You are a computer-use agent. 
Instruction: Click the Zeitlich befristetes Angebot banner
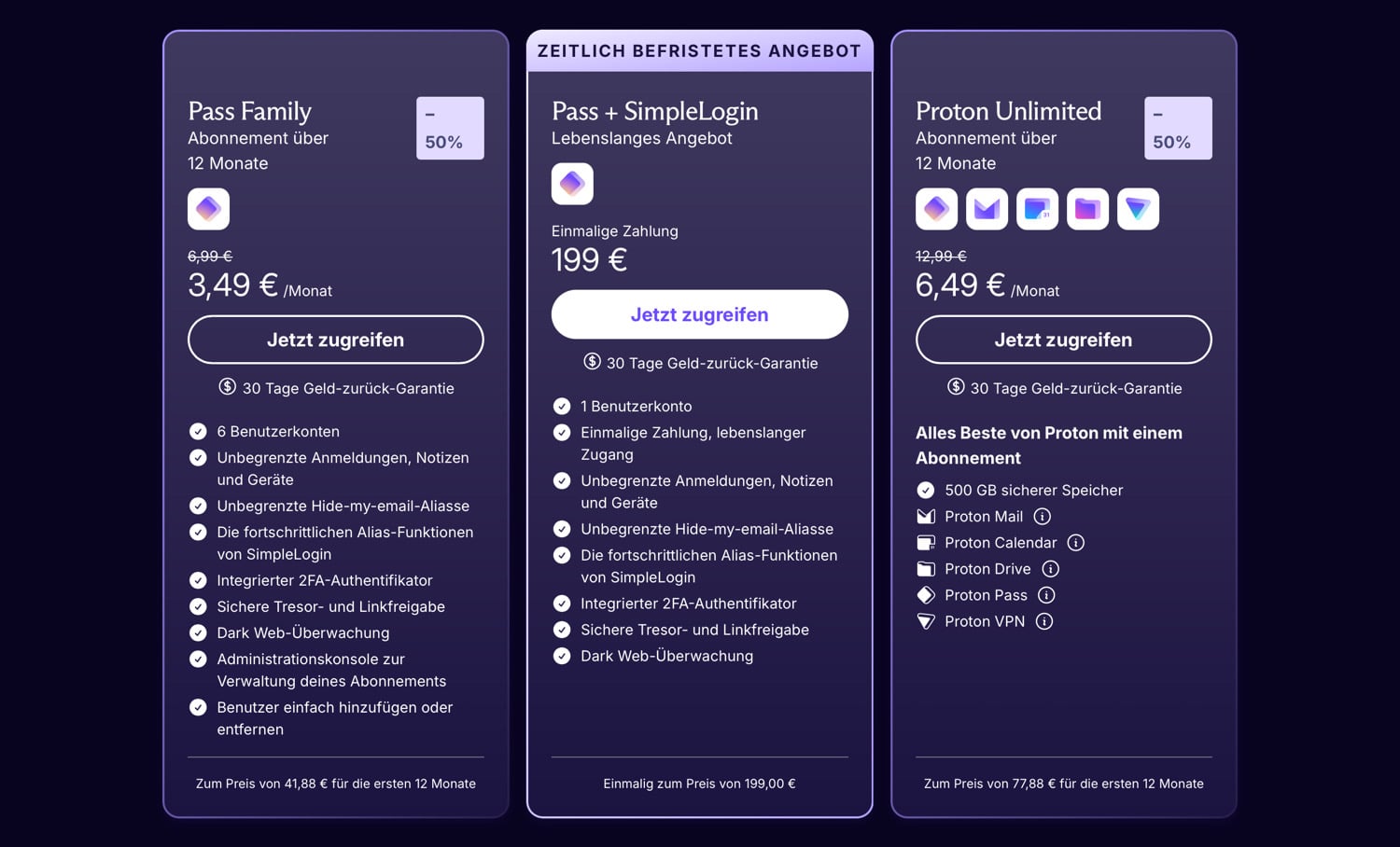[x=700, y=51]
